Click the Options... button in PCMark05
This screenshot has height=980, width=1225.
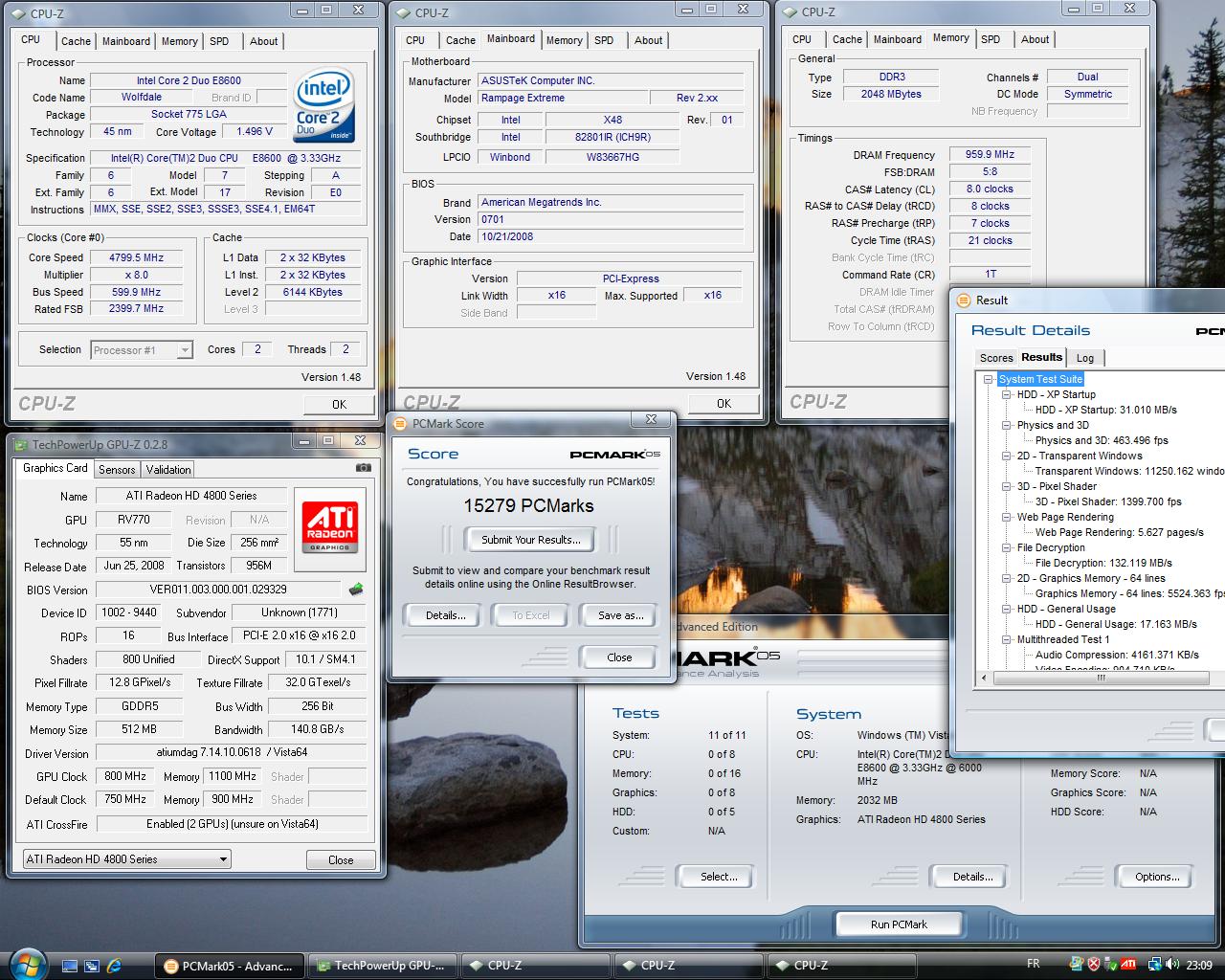coord(1157,877)
